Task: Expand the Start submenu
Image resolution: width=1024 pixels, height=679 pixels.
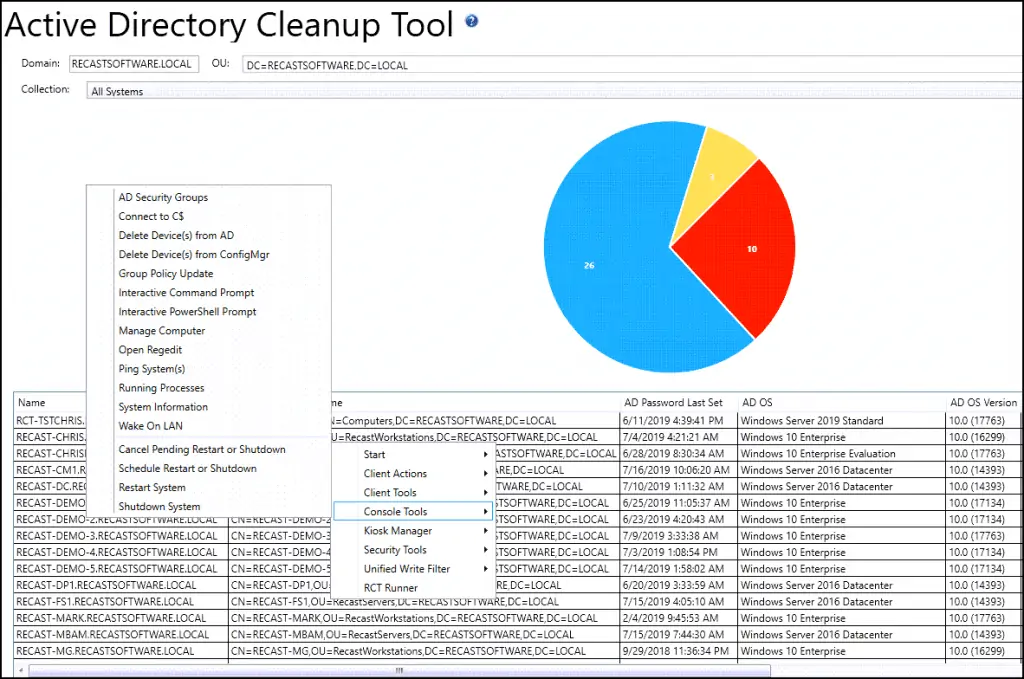Action: (413, 454)
